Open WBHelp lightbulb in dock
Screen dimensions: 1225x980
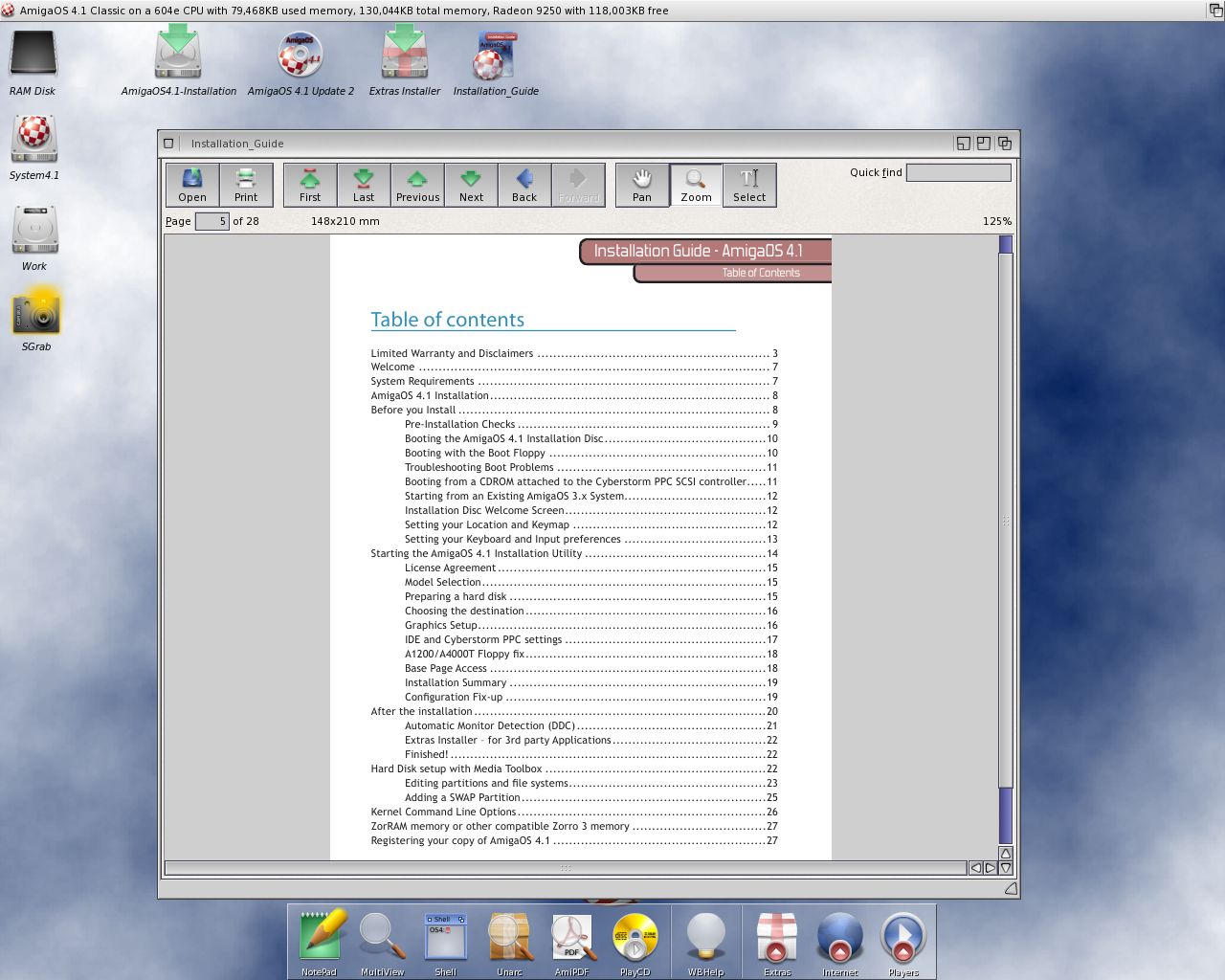point(705,943)
